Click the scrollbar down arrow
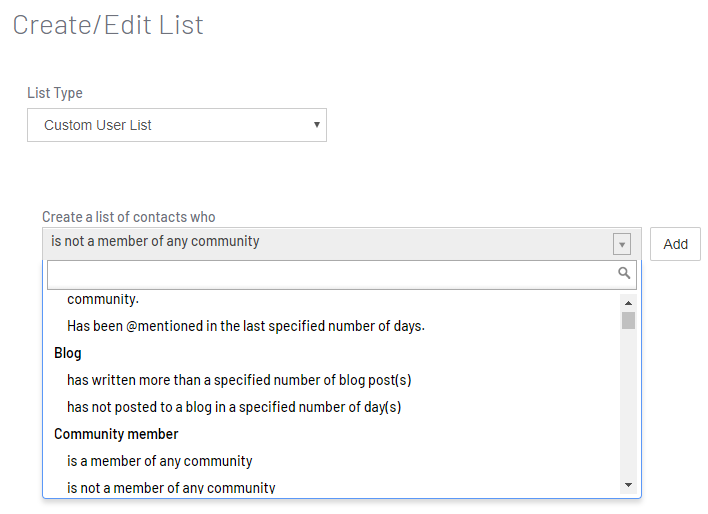The image size is (708, 514). click(628, 485)
